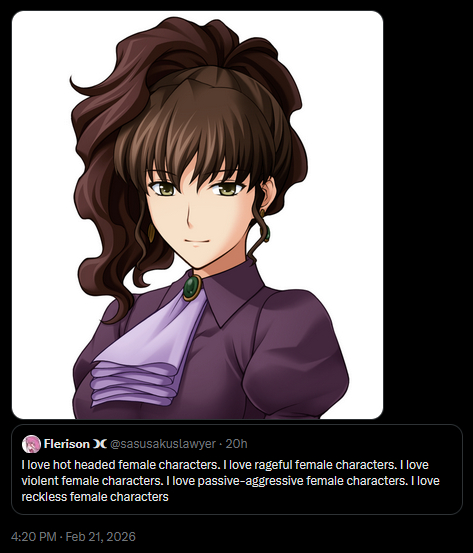Click the line starting 'violent female characters'

(230, 481)
